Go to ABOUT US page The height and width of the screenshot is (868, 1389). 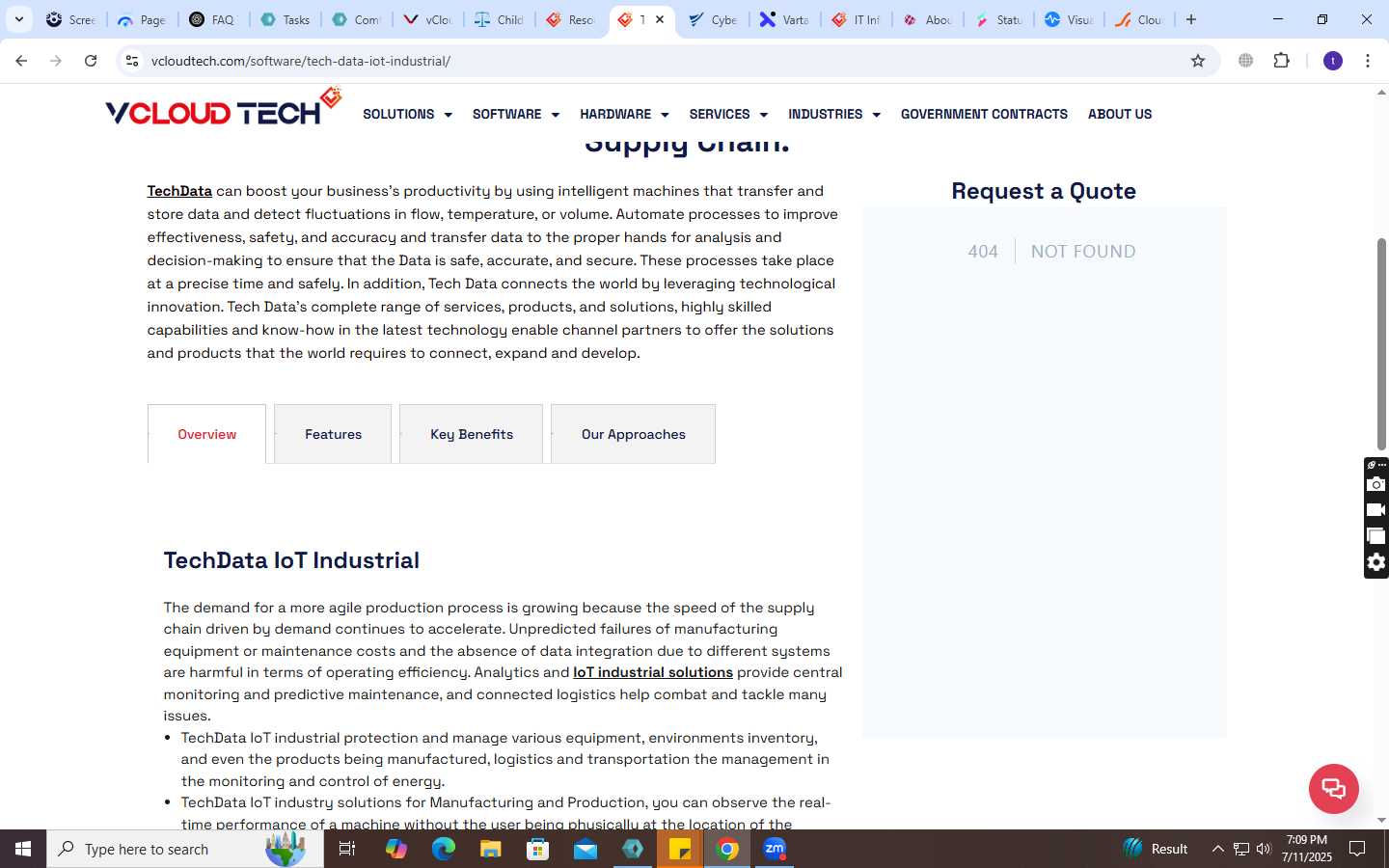[x=1120, y=114]
